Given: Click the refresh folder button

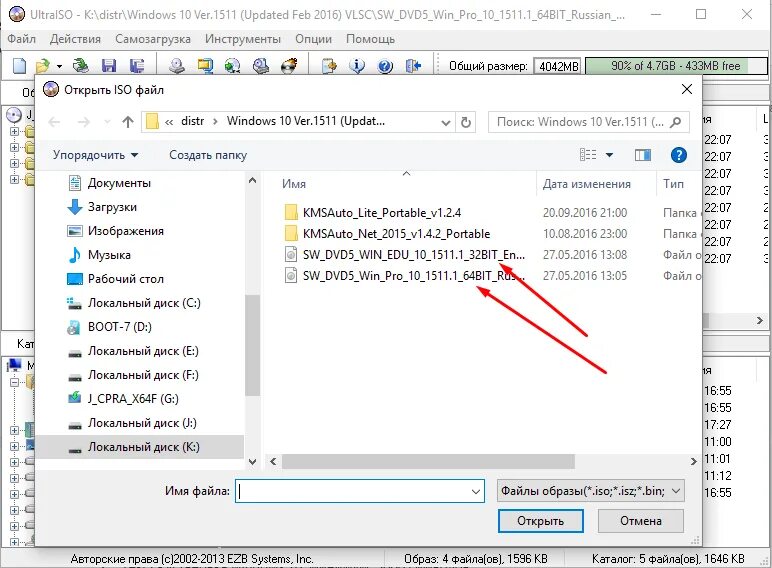Looking at the screenshot, I should click(x=466, y=122).
